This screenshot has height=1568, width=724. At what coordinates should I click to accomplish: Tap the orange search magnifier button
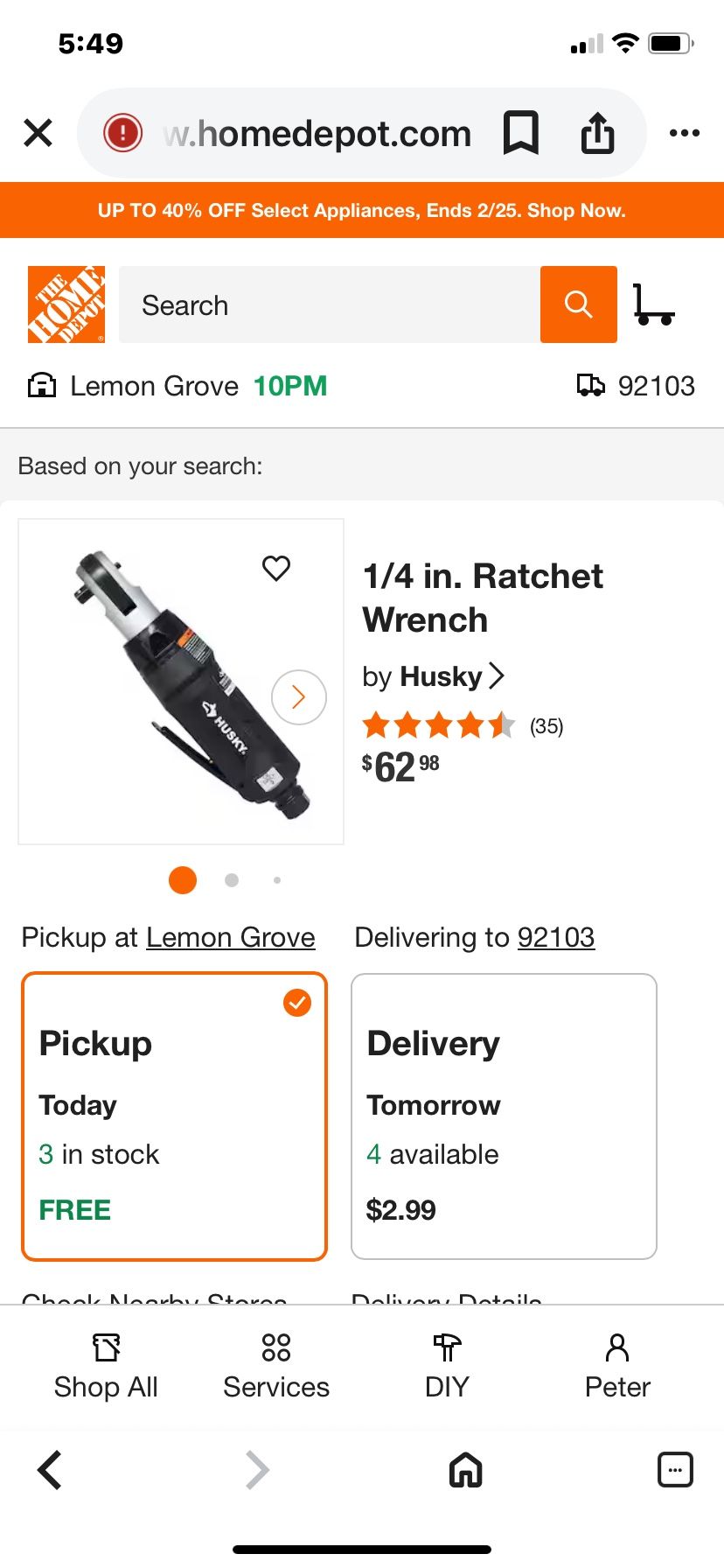[578, 304]
